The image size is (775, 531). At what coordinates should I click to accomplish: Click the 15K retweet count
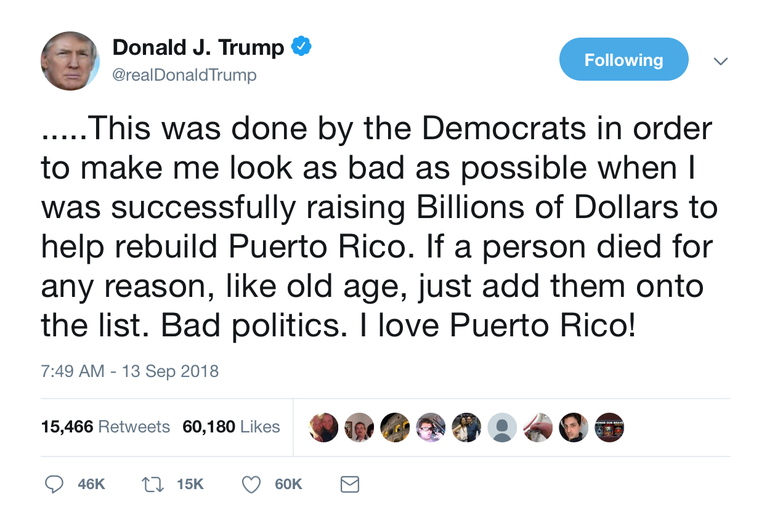point(190,484)
